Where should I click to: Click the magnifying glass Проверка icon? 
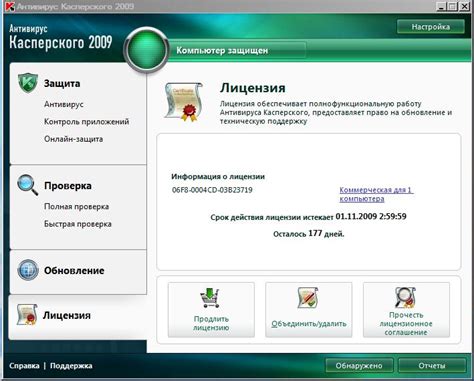click(x=28, y=185)
